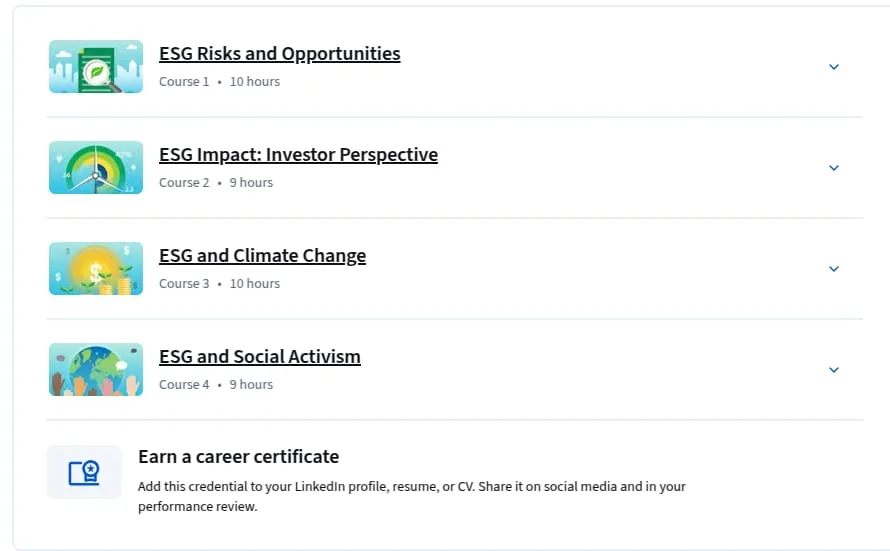
Task: Expand the ESG Impact: Investor Perspective chevron
Action: 834,168
